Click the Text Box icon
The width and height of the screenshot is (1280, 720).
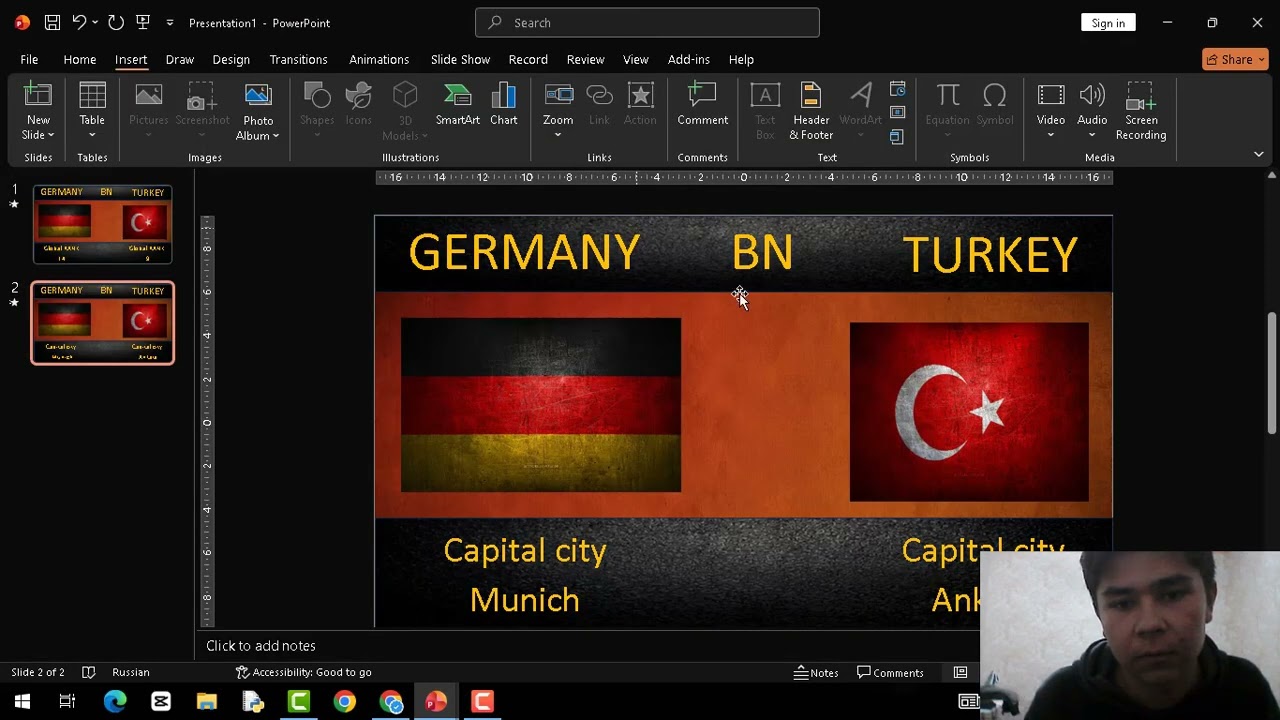(765, 96)
